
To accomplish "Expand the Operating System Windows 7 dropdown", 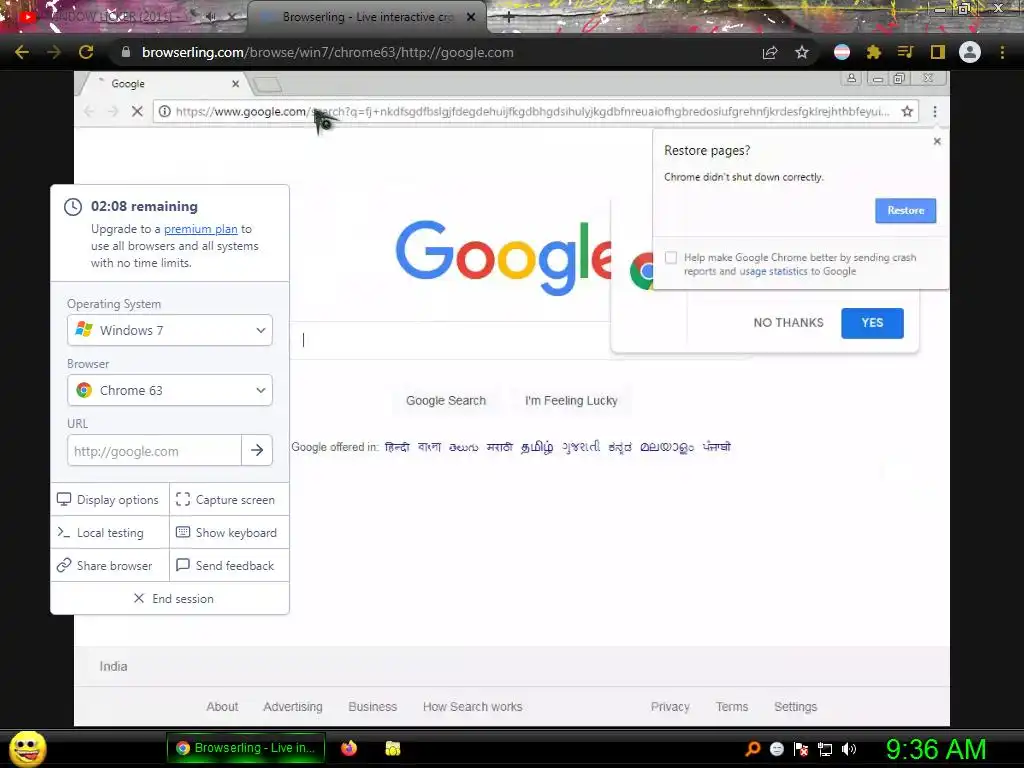I will click(x=170, y=330).
